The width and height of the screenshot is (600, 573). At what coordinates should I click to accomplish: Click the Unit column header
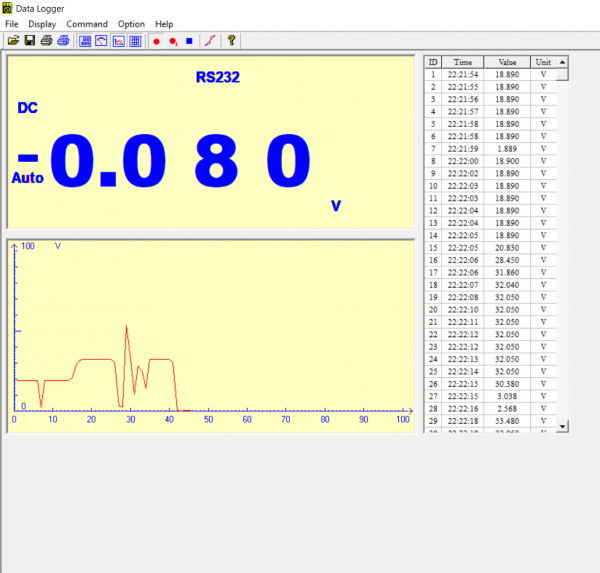(543, 62)
